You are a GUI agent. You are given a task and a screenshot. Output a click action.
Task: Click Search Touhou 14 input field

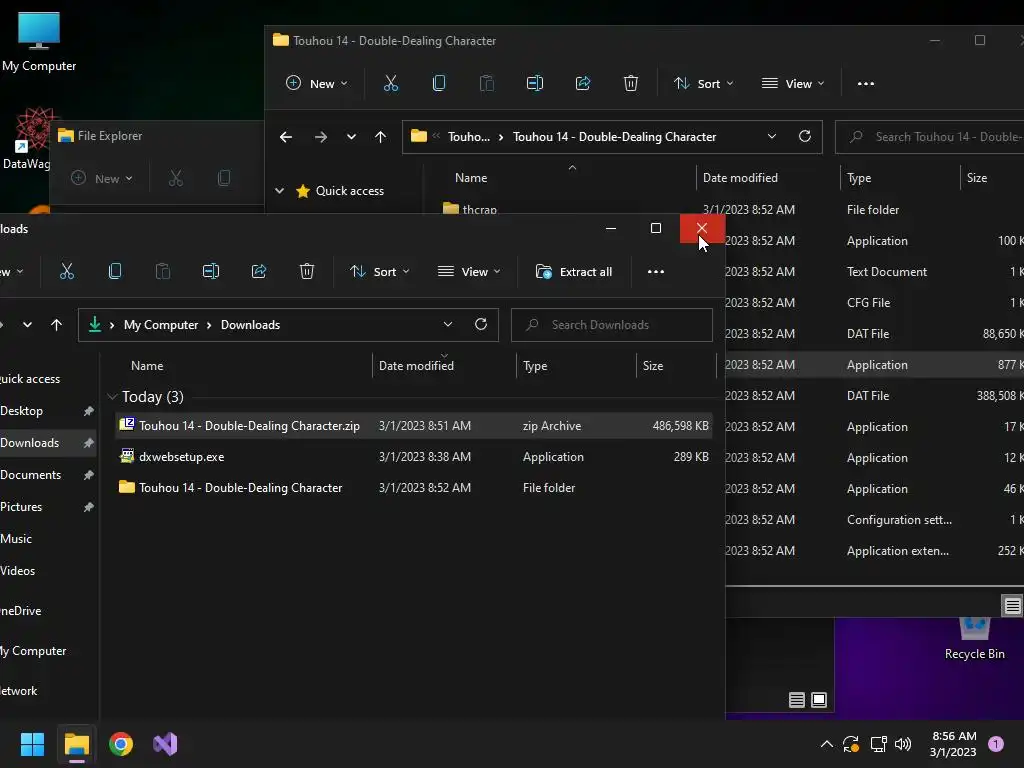point(930,136)
